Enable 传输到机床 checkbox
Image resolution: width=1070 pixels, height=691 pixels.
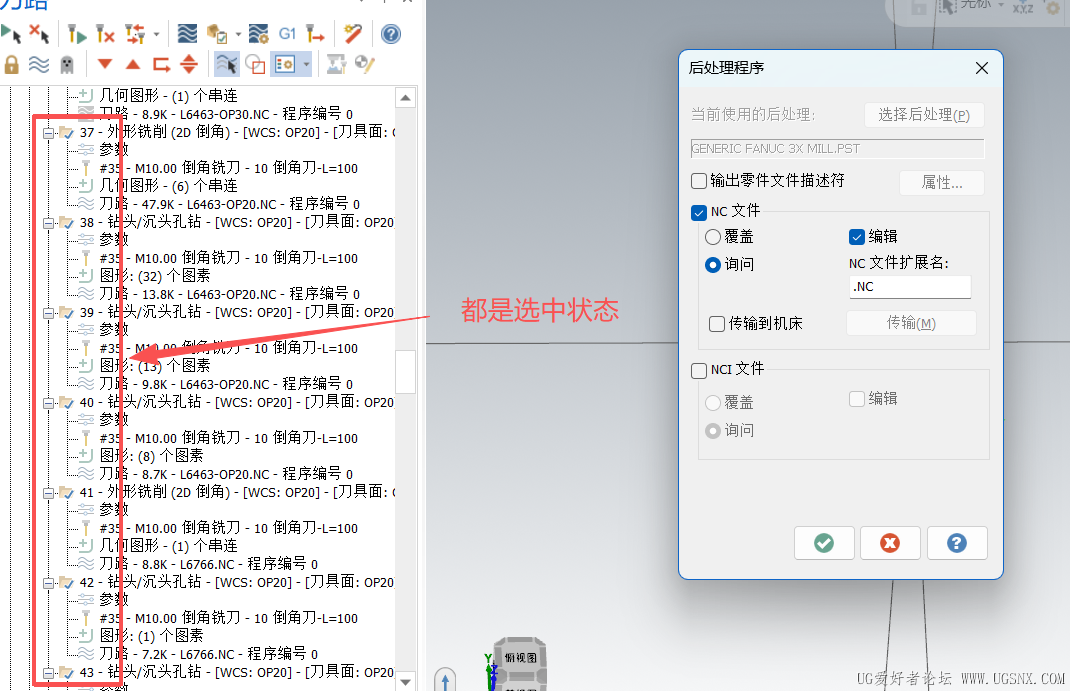[x=717, y=323]
